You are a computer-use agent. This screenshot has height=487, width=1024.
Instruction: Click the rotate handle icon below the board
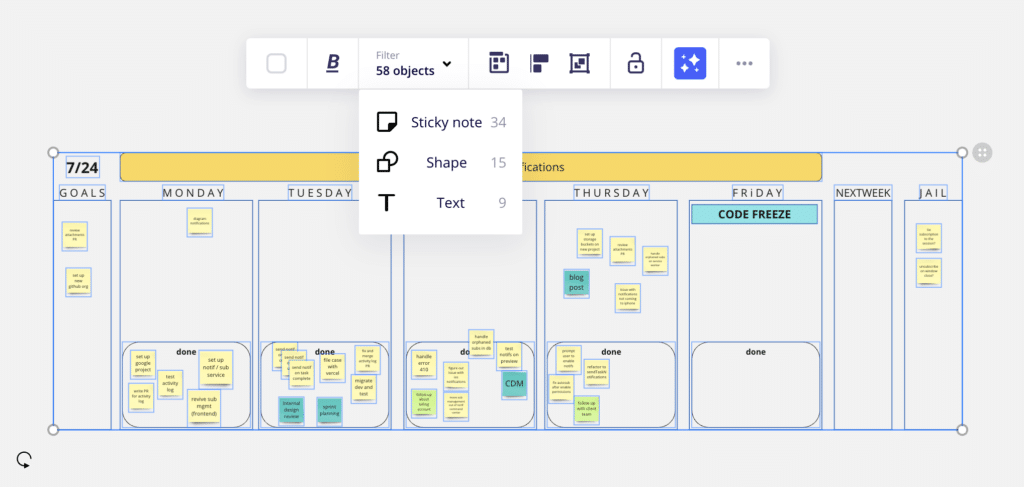[24, 460]
